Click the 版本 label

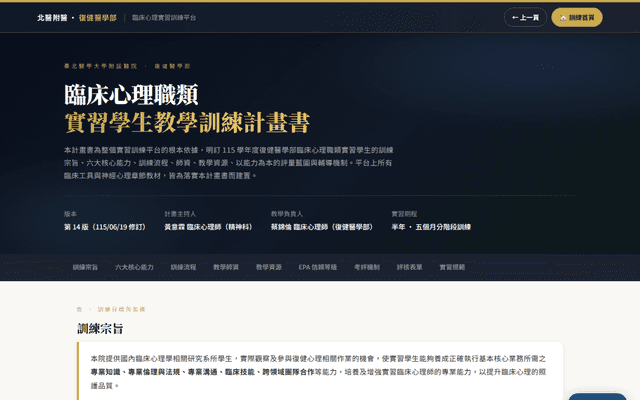click(70, 214)
